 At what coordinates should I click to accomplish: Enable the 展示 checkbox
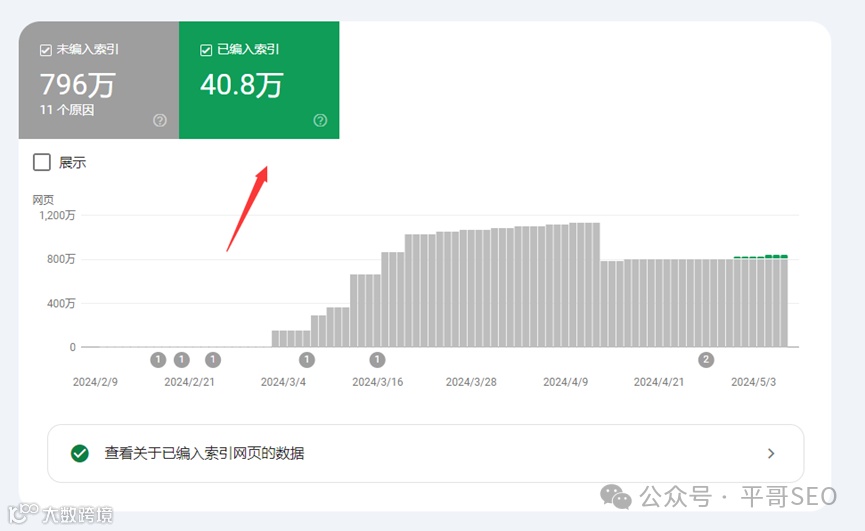[42, 162]
